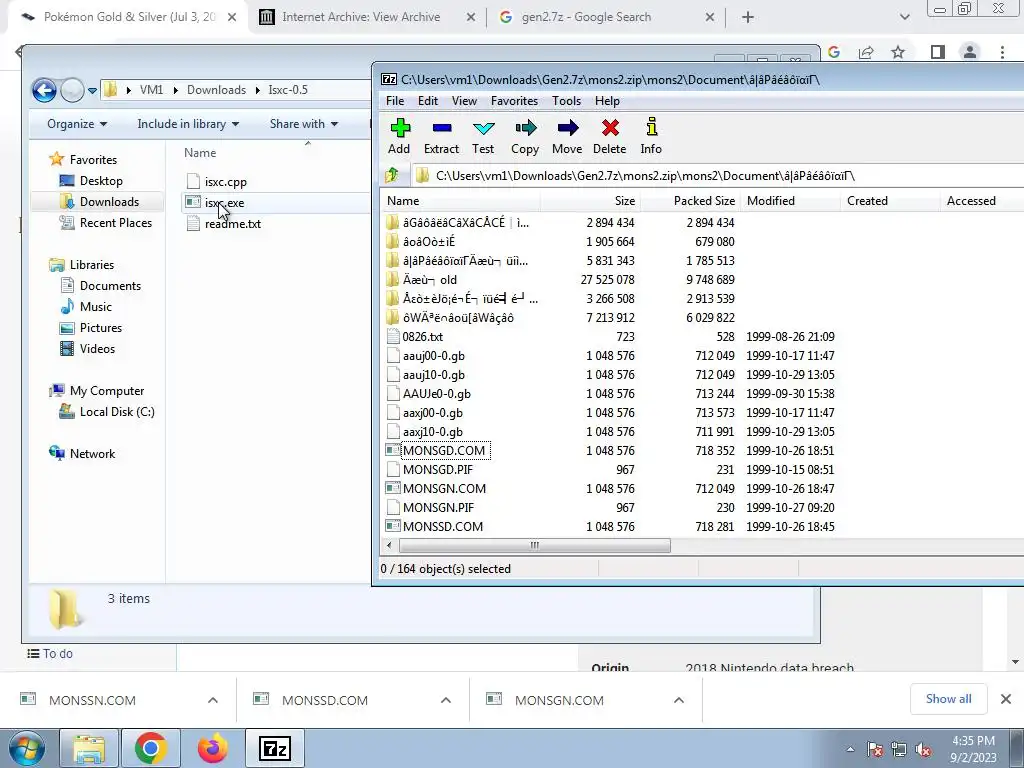
Task: Select readme.txt in Explorer
Action: (x=232, y=223)
